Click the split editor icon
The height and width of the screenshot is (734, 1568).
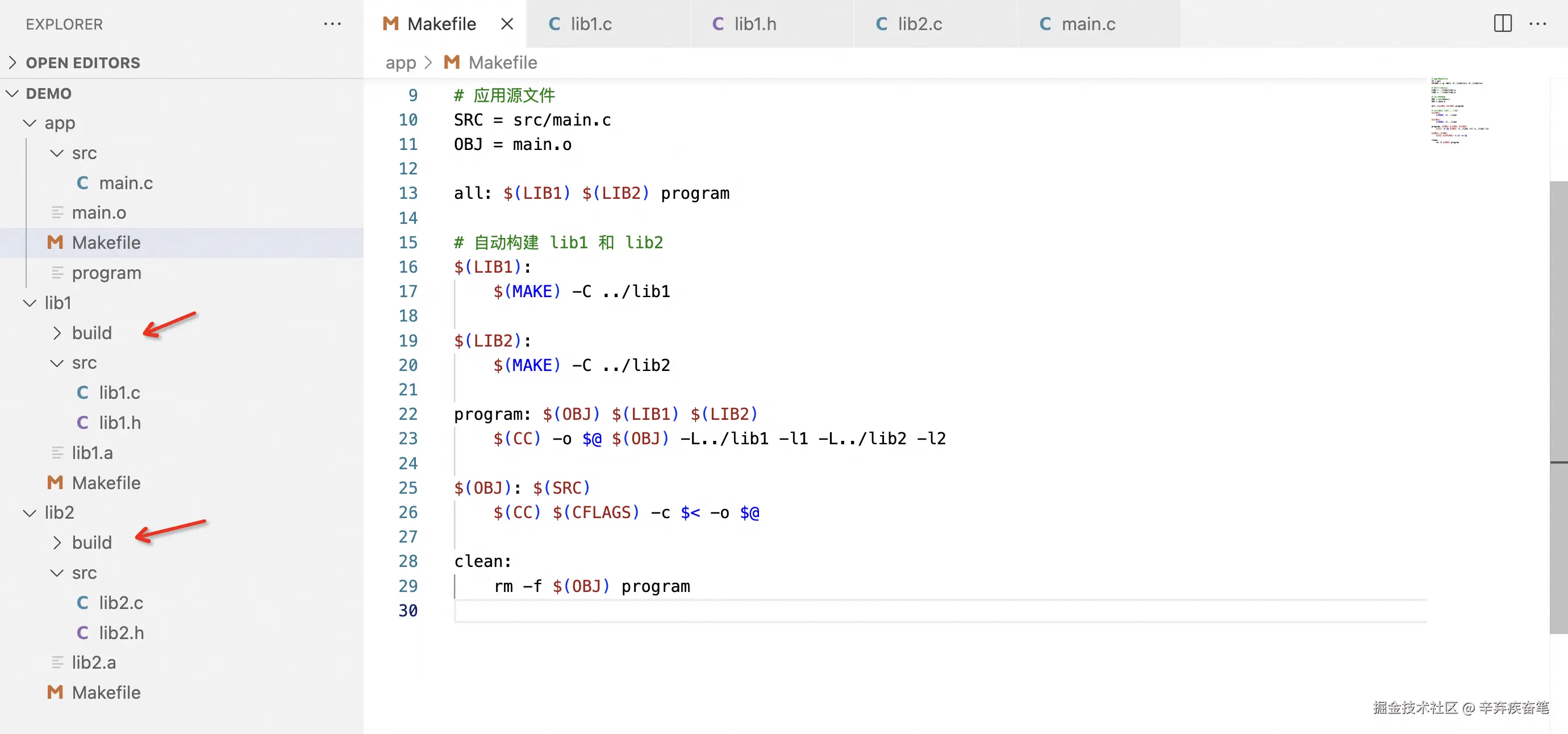tap(1502, 24)
